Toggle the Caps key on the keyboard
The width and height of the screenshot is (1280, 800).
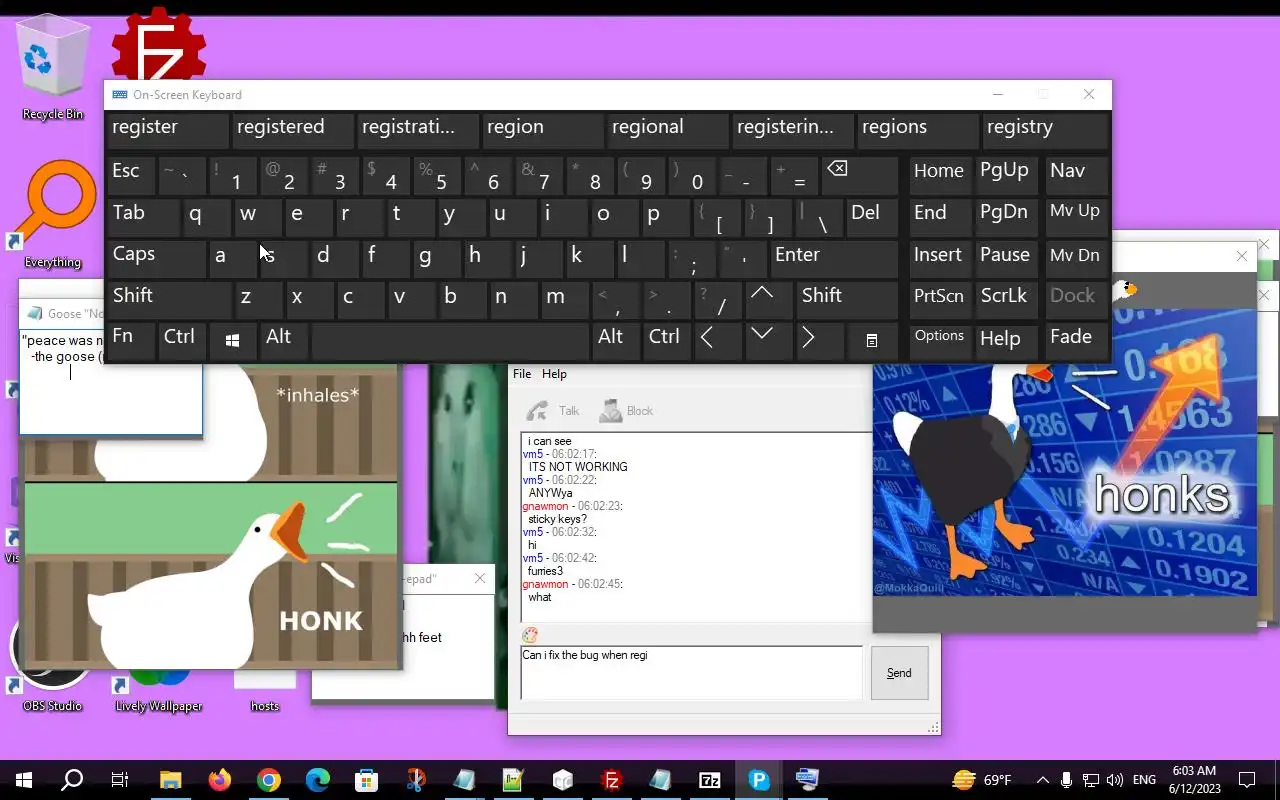[x=155, y=258]
